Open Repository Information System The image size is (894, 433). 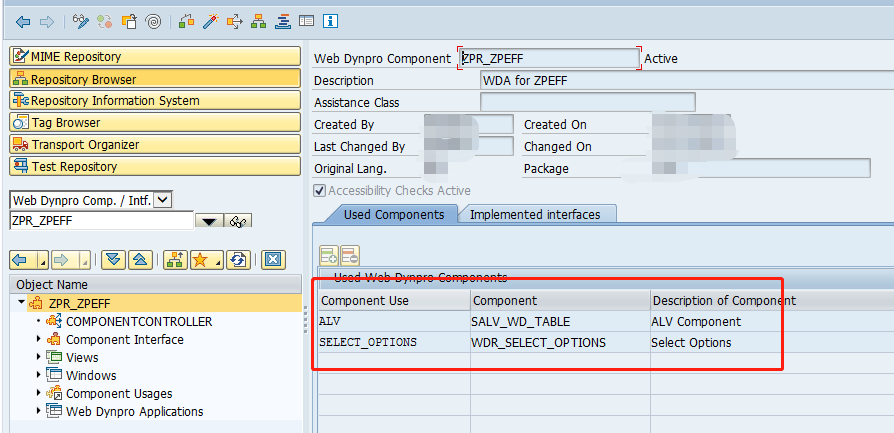click(155, 100)
